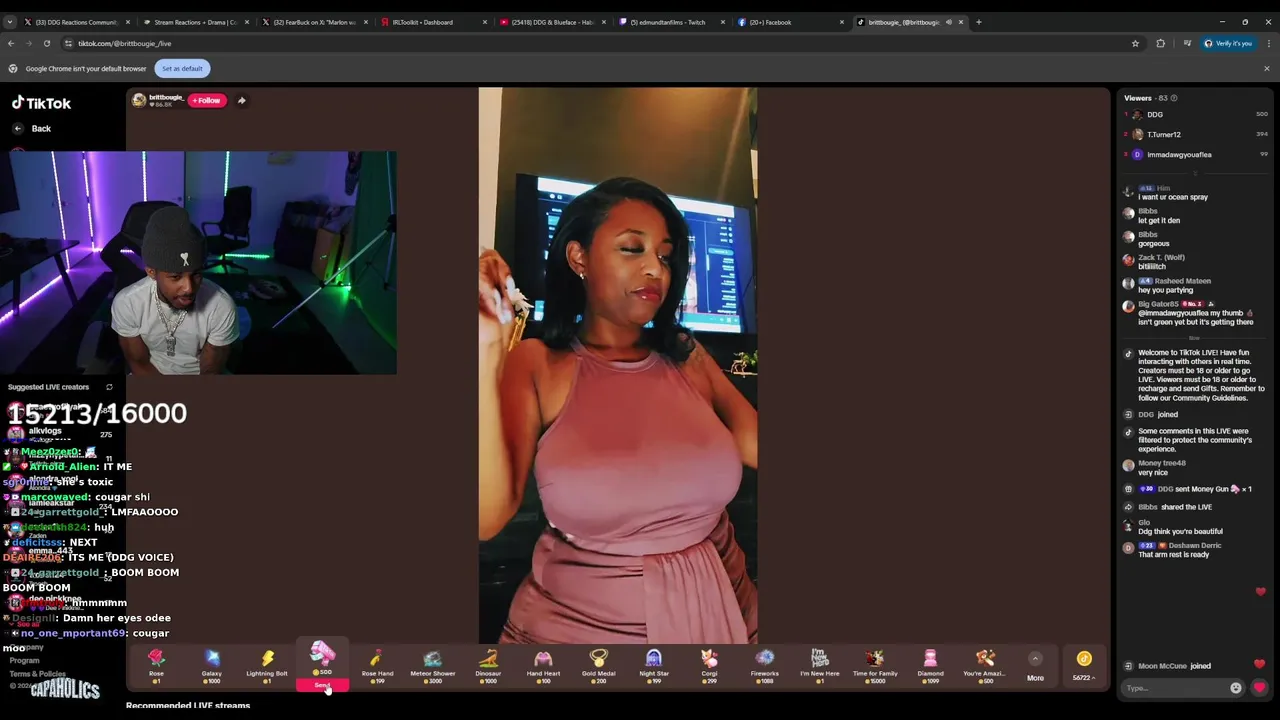Select the Hand Heart gift
Viewport: 1280px width, 720px height.
point(543,664)
